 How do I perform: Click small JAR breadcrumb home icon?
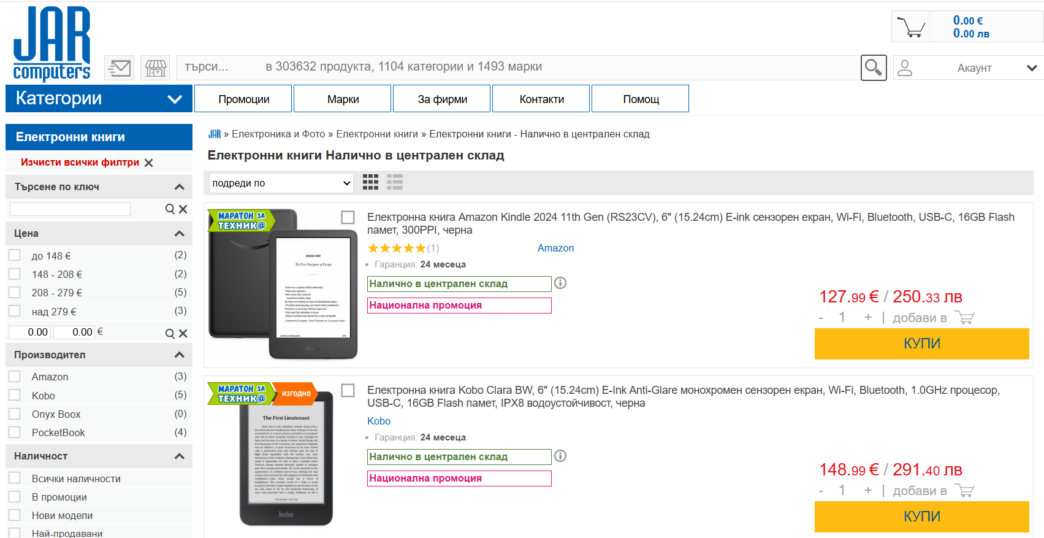[214, 134]
